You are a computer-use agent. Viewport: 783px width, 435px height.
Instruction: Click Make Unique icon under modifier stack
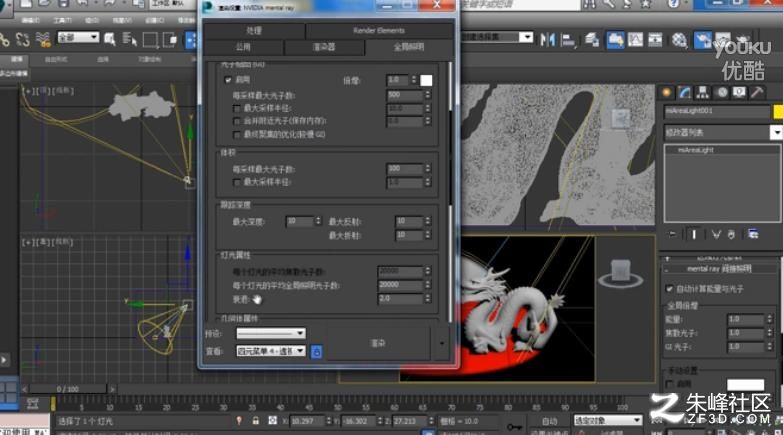(716, 234)
